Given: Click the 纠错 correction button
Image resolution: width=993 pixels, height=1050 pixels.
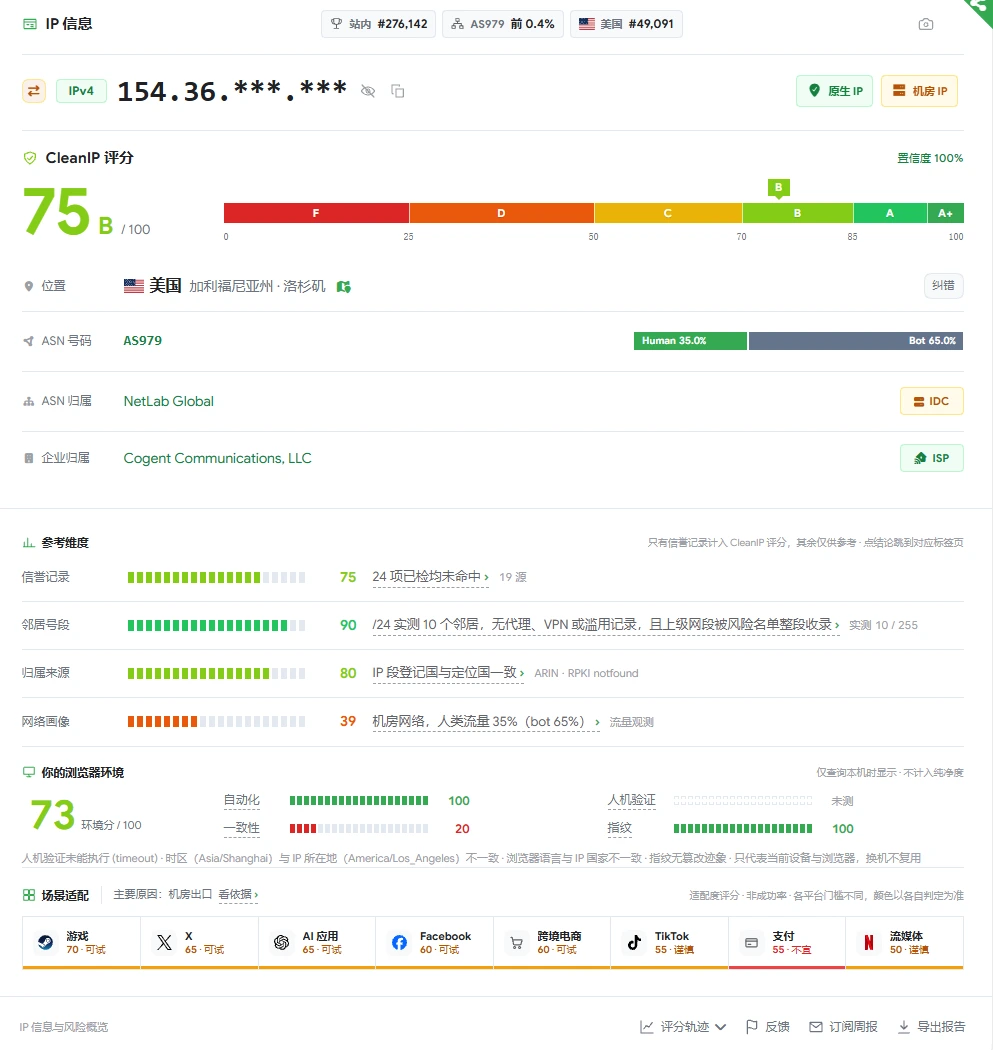Looking at the screenshot, I should click(x=943, y=285).
